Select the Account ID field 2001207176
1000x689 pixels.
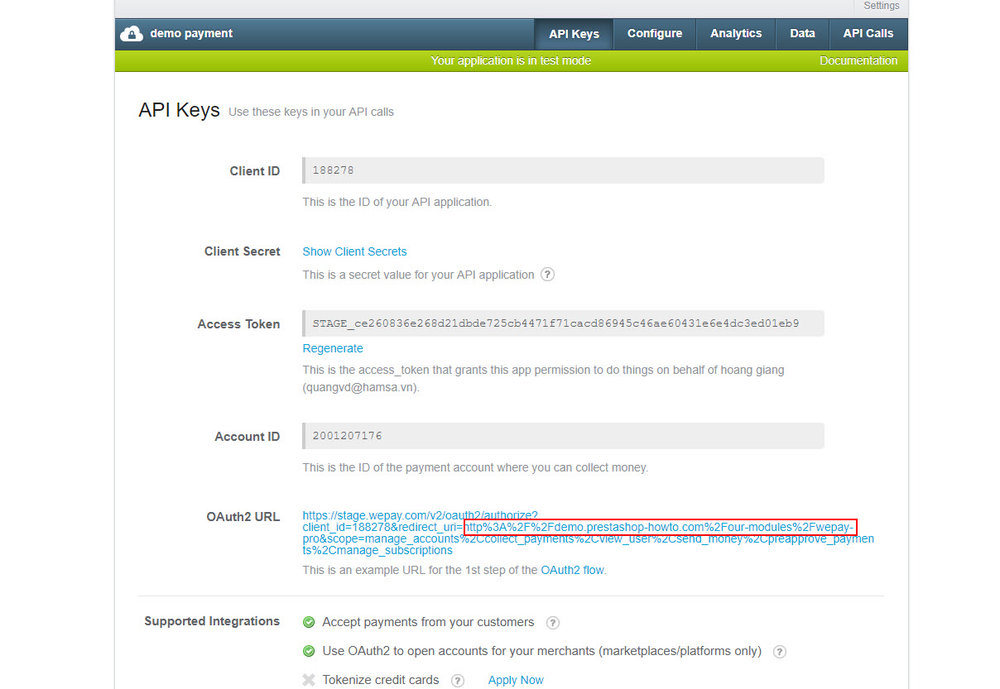563,436
